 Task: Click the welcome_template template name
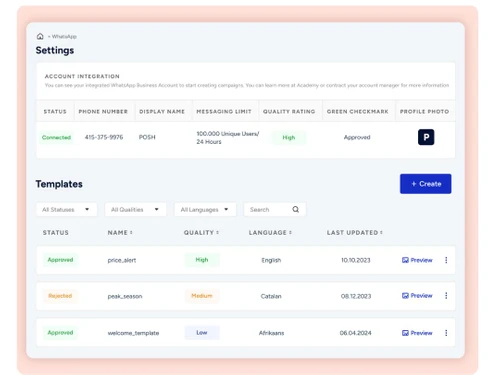pyautogui.click(x=133, y=333)
